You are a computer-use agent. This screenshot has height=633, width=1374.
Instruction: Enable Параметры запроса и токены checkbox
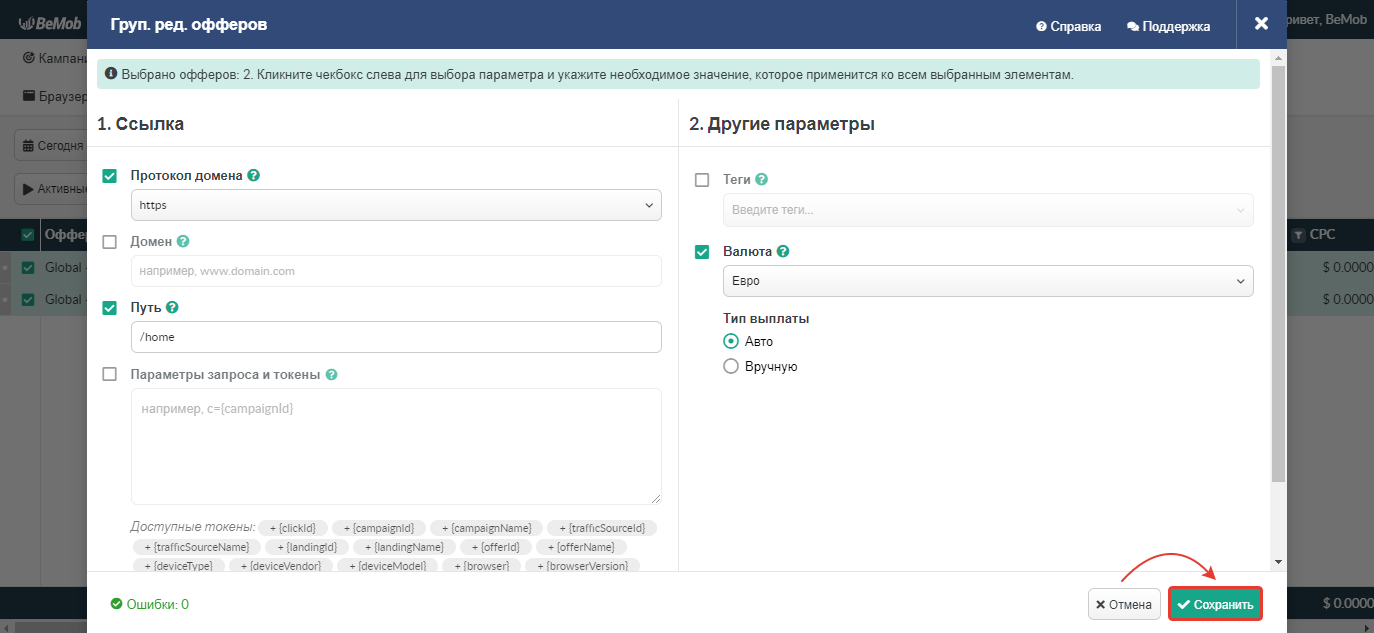110,375
